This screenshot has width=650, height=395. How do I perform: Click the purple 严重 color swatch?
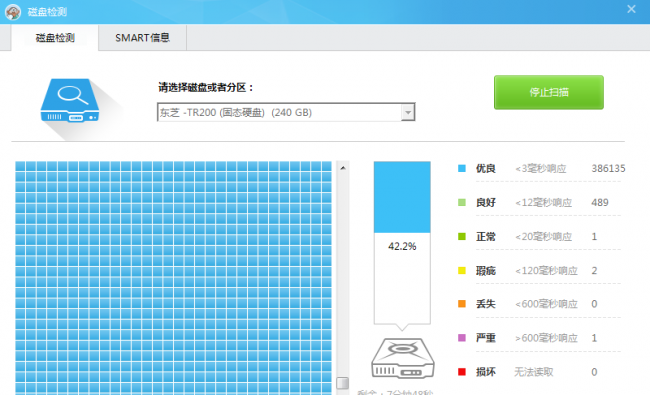coord(462,338)
